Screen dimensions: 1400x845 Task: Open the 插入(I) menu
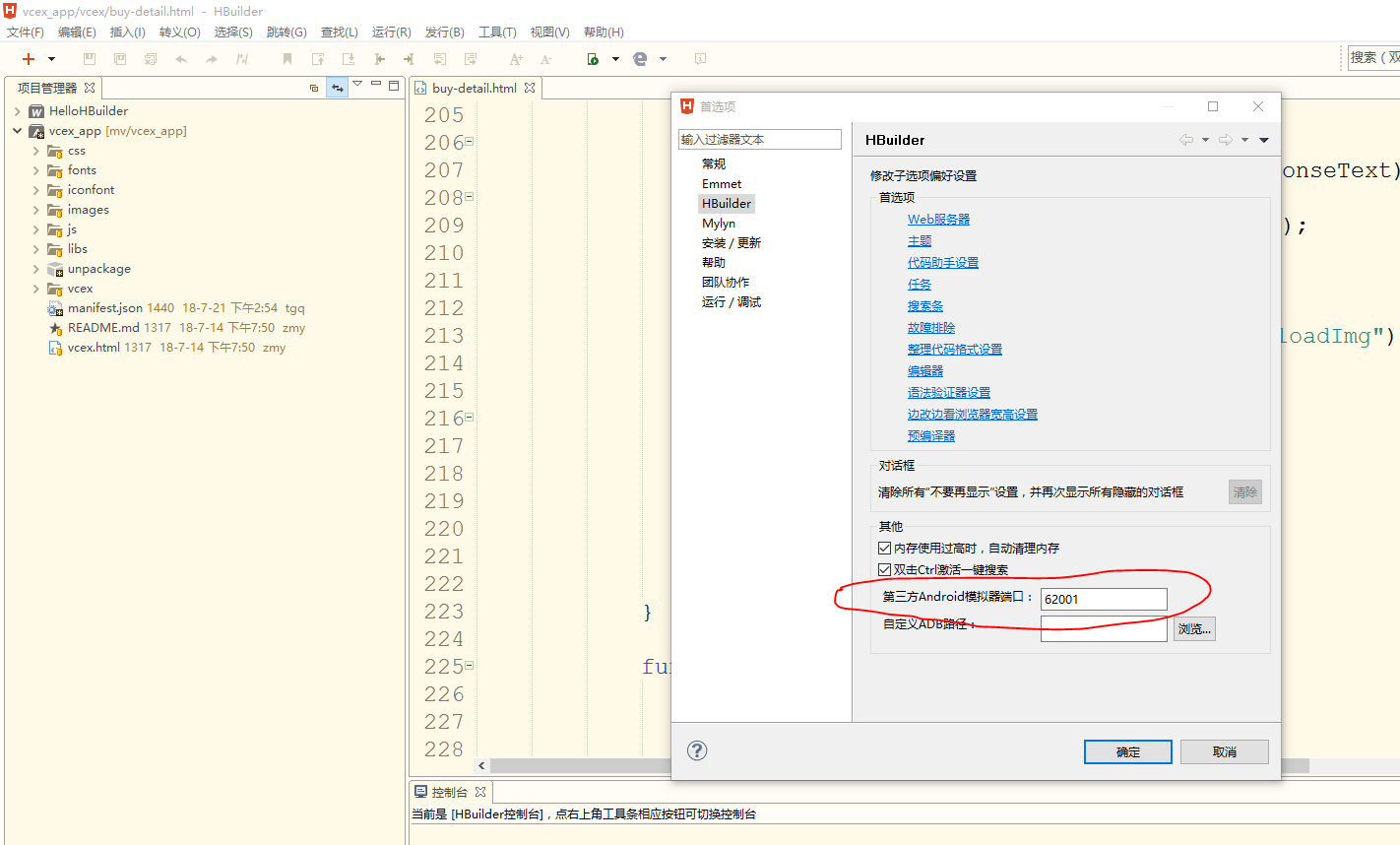[x=128, y=32]
